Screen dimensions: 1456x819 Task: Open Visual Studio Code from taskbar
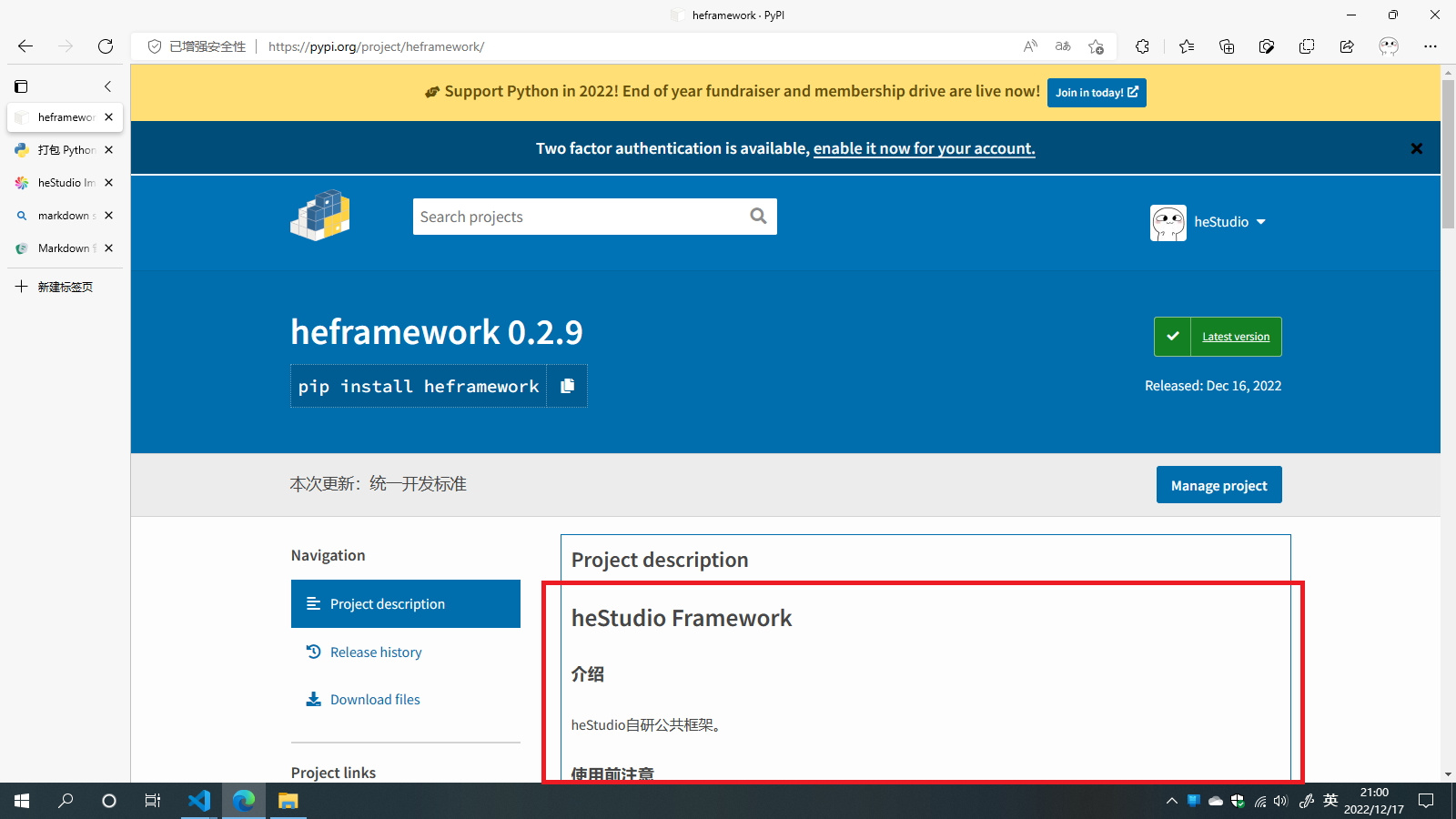199,801
